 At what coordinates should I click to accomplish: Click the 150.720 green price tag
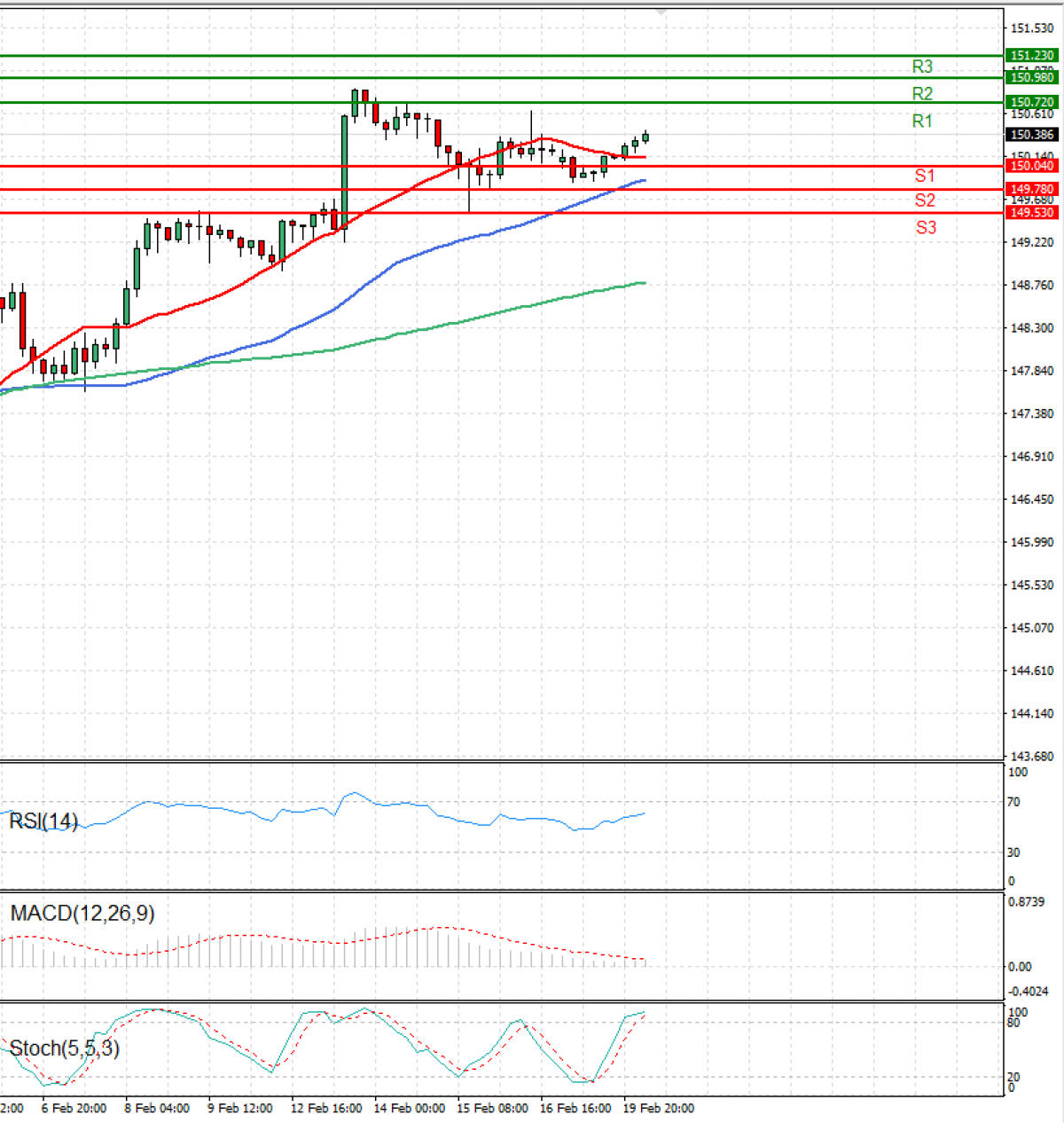[1032, 103]
